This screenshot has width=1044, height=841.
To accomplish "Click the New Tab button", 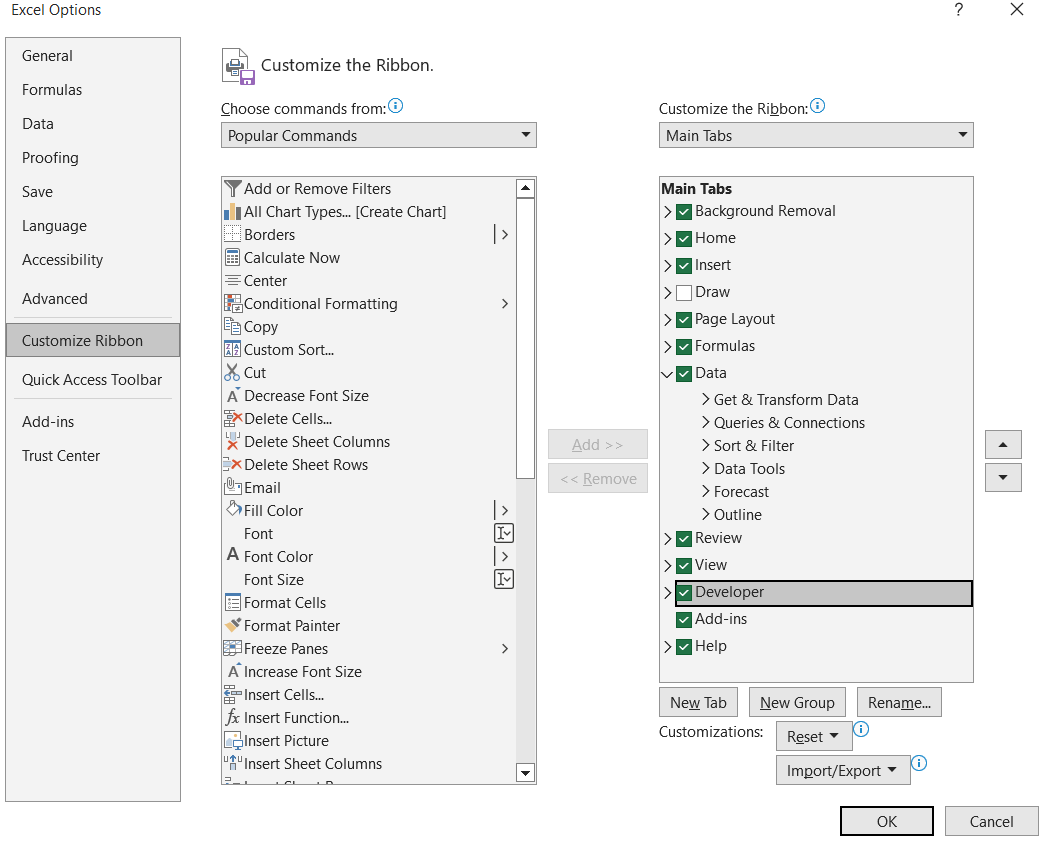I will pos(698,702).
